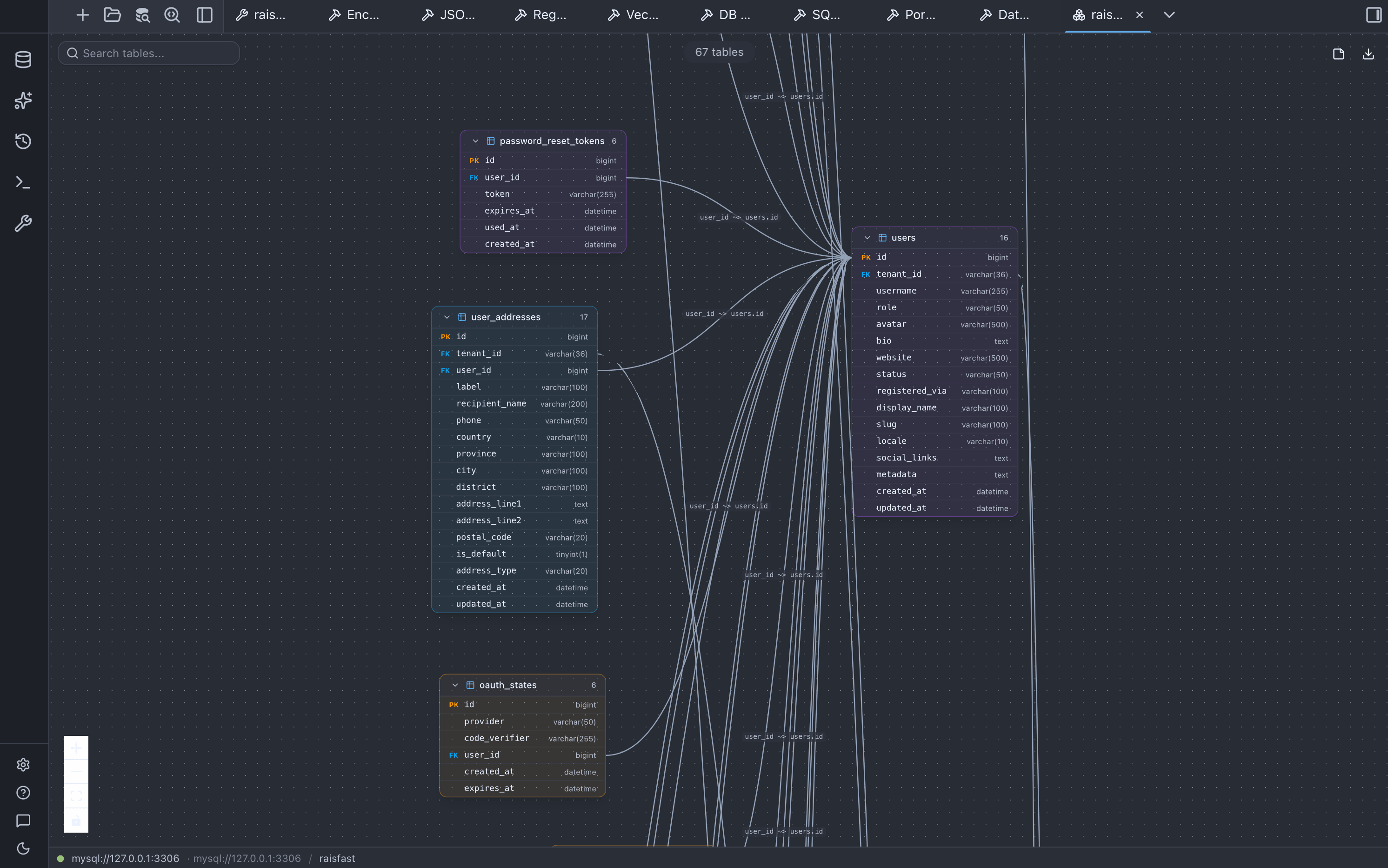Screen dimensions: 1388x868
Task: Click the users table title
Action: (903, 238)
